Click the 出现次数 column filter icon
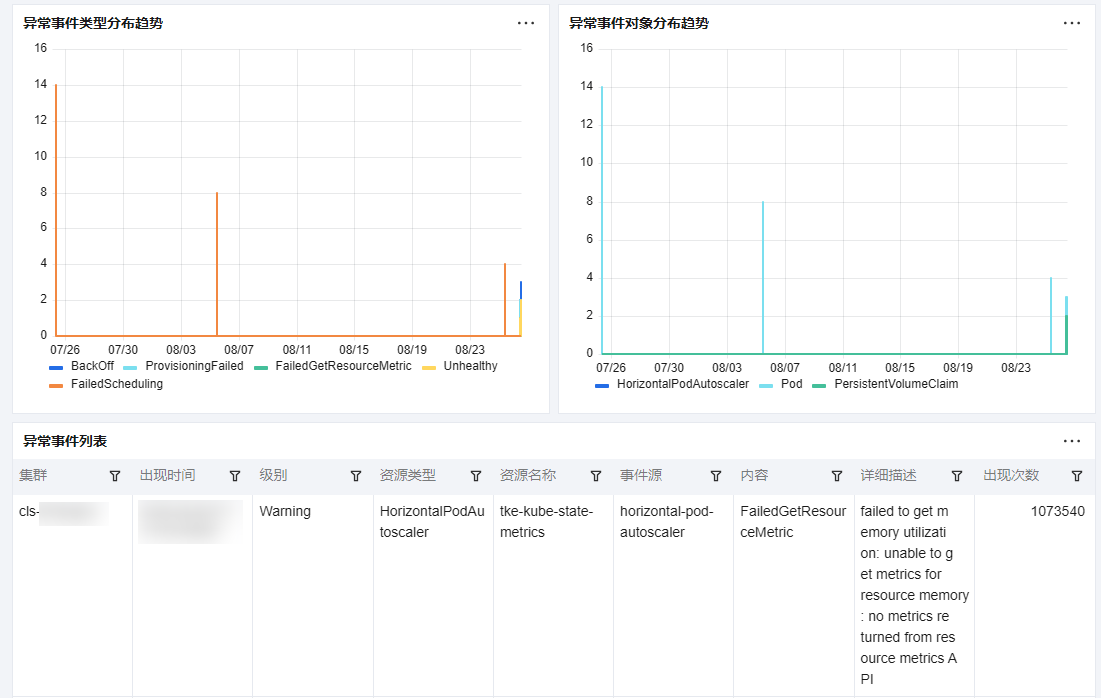This screenshot has width=1101, height=698. pyautogui.click(x=1077, y=476)
